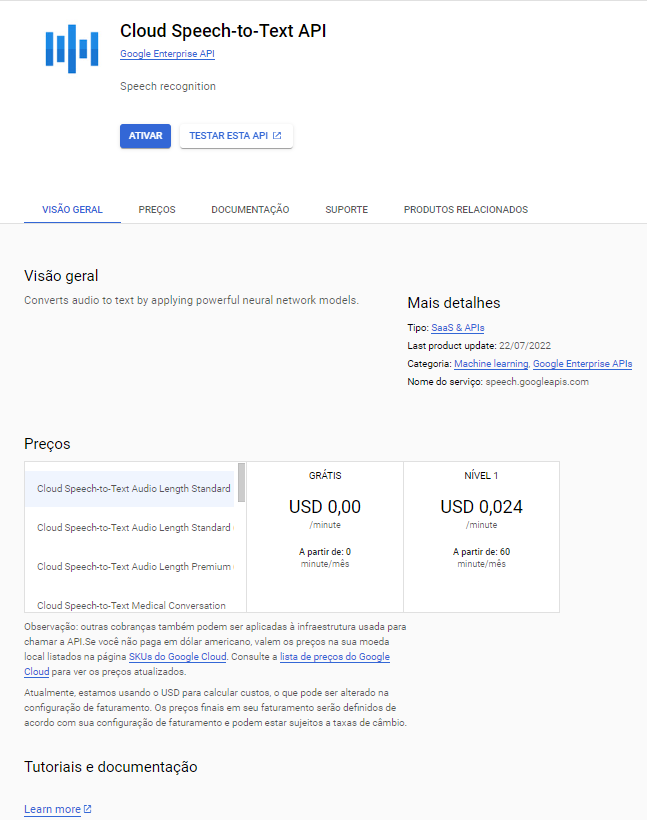This screenshot has height=820, width=647.
Task: Open the TESTAR ESTA API button
Action: [236, 136]
